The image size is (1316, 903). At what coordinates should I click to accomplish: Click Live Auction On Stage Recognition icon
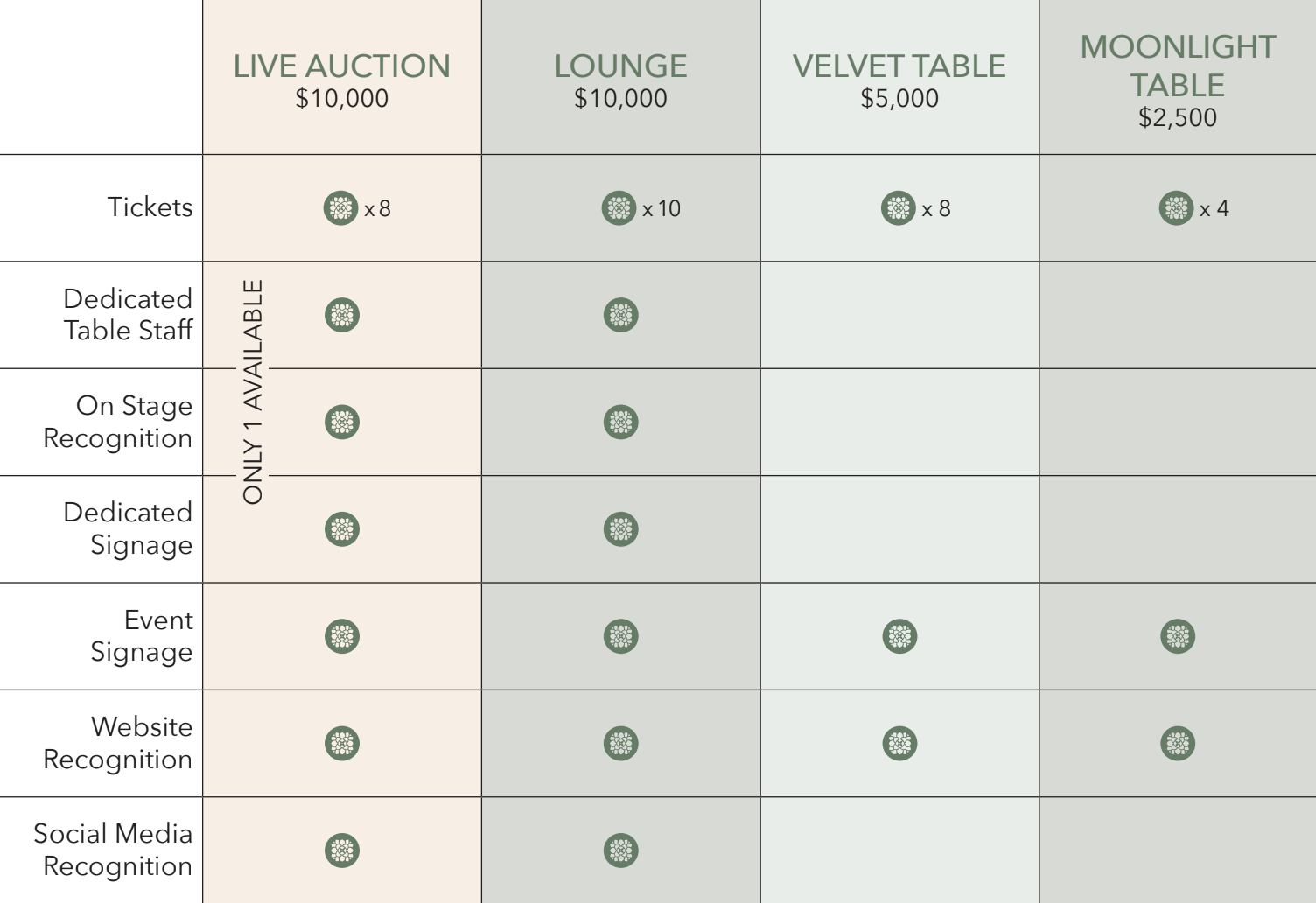(x=342, y=423)
